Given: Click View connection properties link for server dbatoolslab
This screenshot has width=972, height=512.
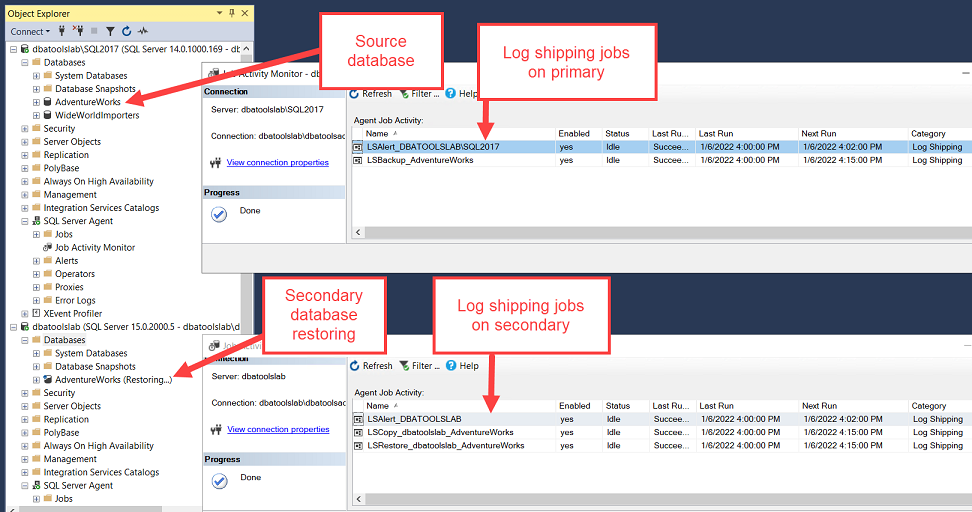Looking at the screenshot, I should tap(278, 429).
